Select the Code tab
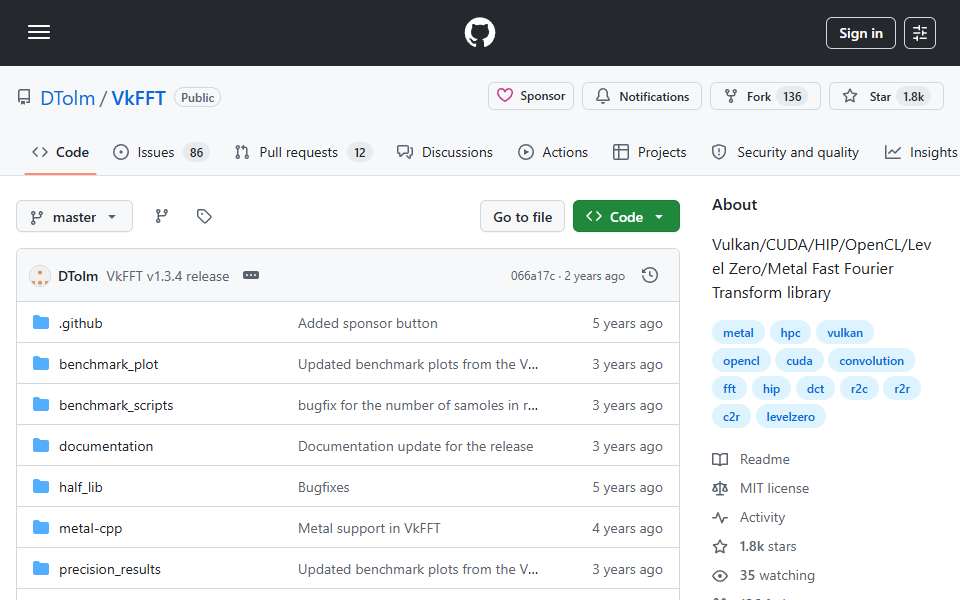Viewport: 960px width, 600px height. 61,152
